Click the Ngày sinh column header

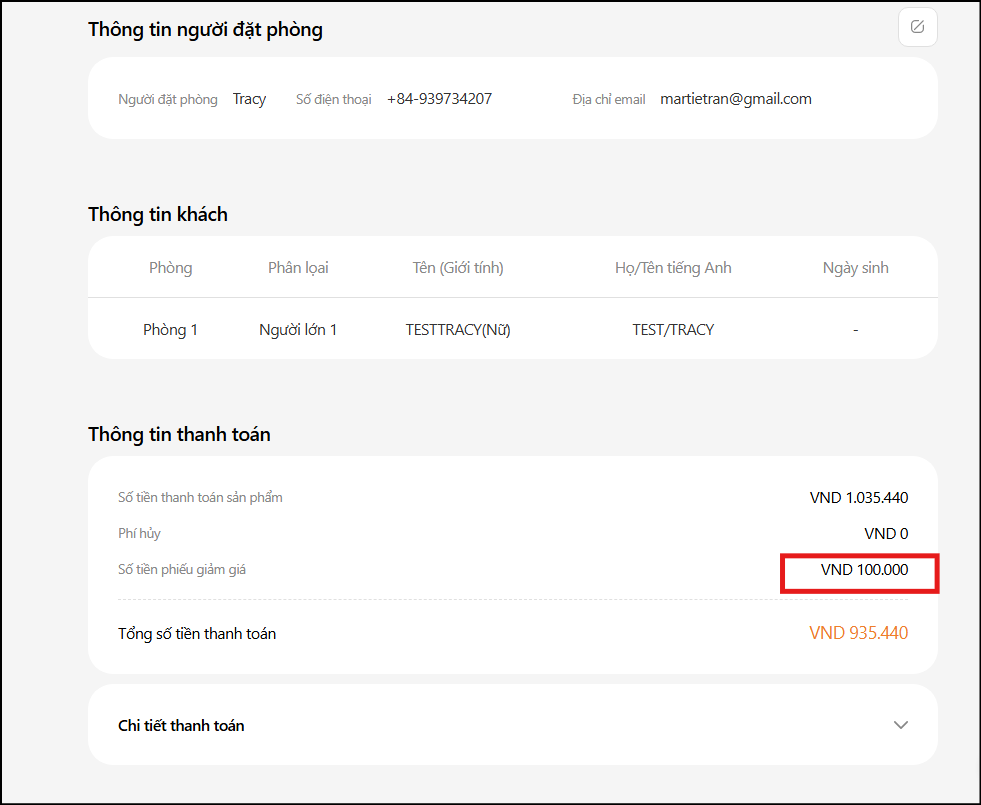[x=855, y=268]
